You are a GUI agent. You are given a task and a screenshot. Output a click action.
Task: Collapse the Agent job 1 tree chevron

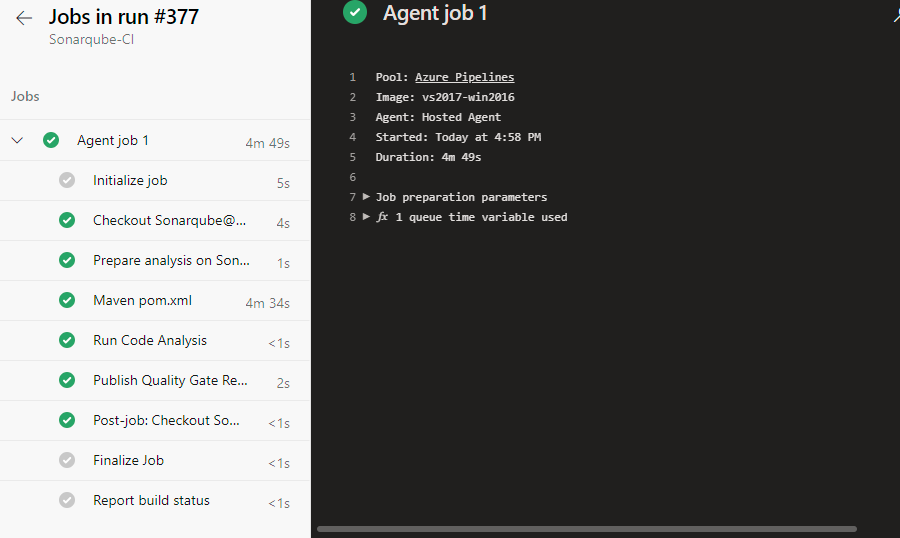(x=17, y=141)
